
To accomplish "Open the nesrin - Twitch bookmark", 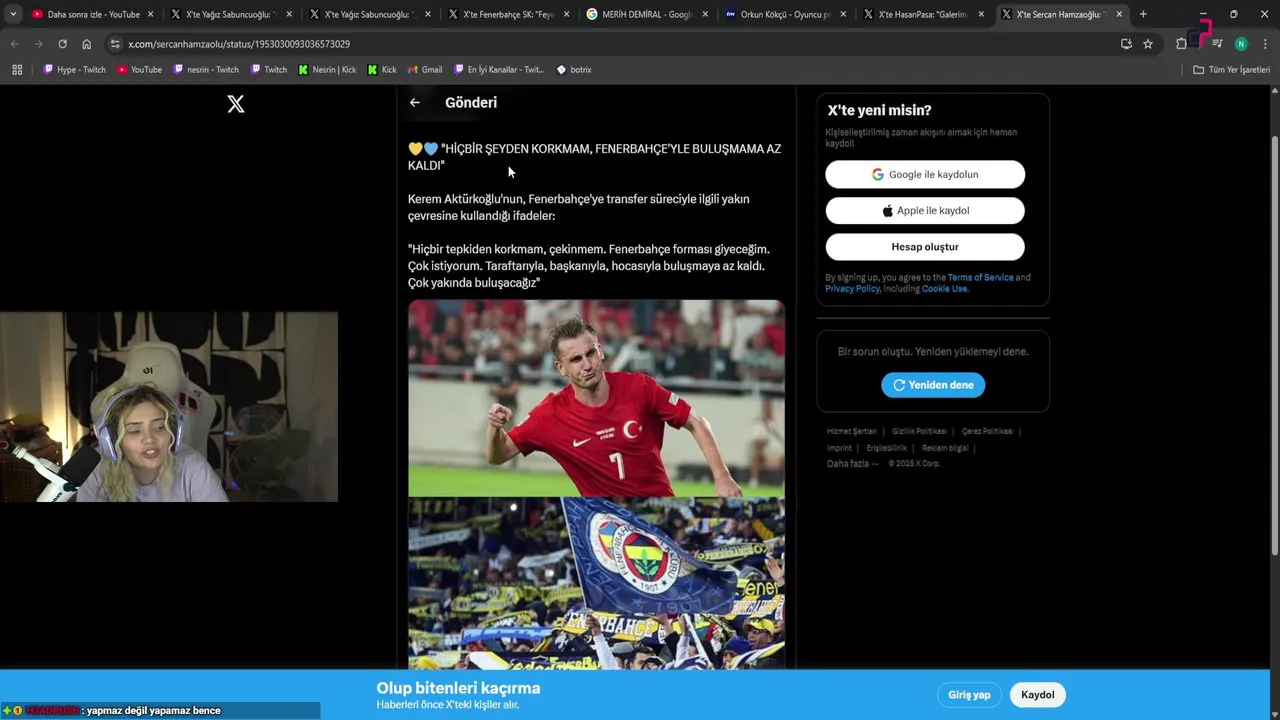I will 206,70.
